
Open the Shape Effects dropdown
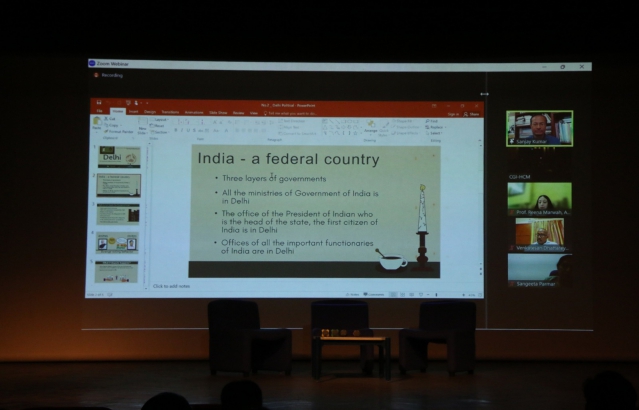pyautogui.click(x=405, y=133)
